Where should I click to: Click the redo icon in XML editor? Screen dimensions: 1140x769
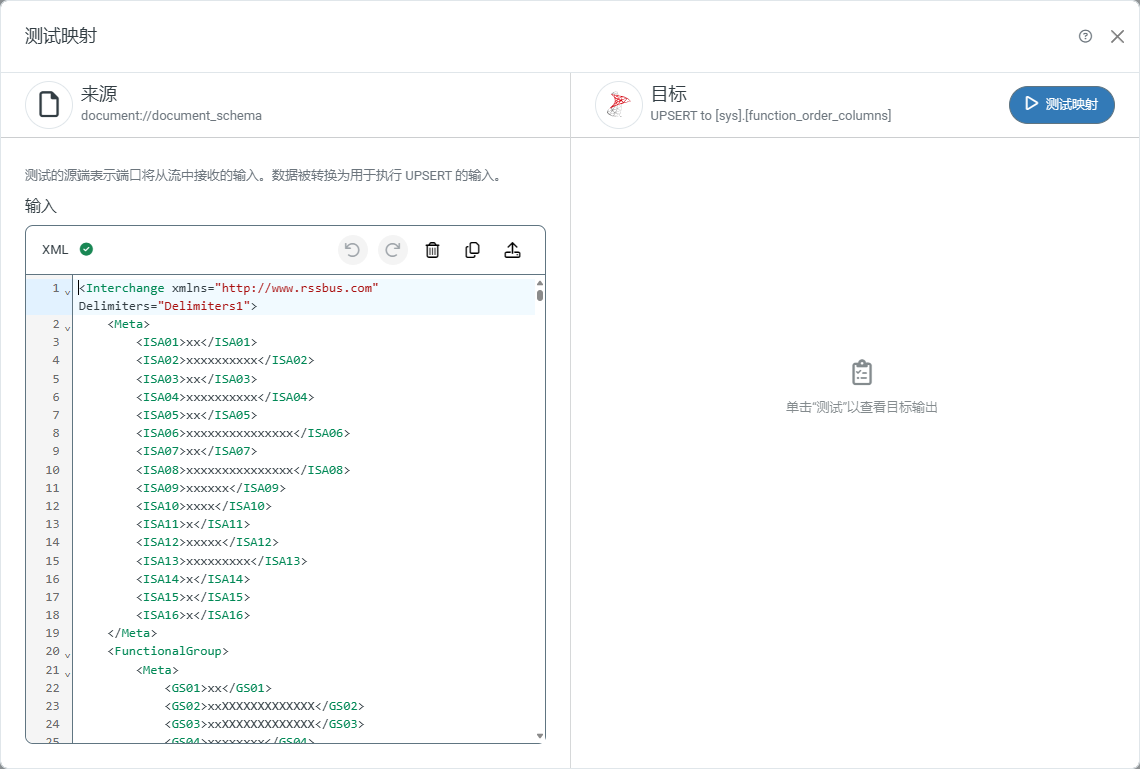pos(393,250)
